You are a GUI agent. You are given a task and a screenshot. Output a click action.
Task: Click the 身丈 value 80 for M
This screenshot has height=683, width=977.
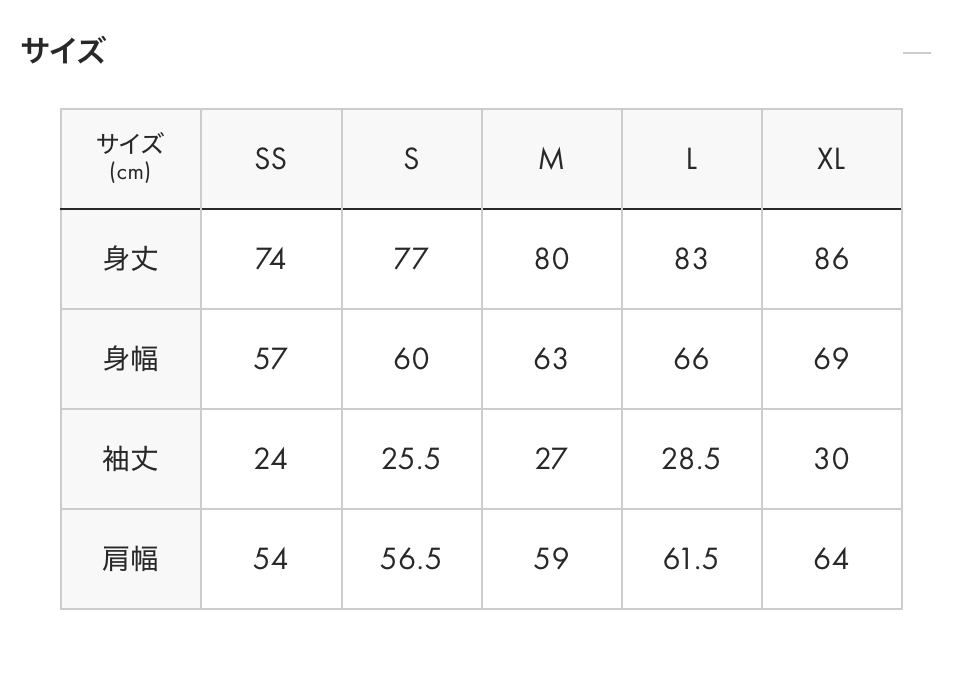pyautogui.click(x=551, y=259)
